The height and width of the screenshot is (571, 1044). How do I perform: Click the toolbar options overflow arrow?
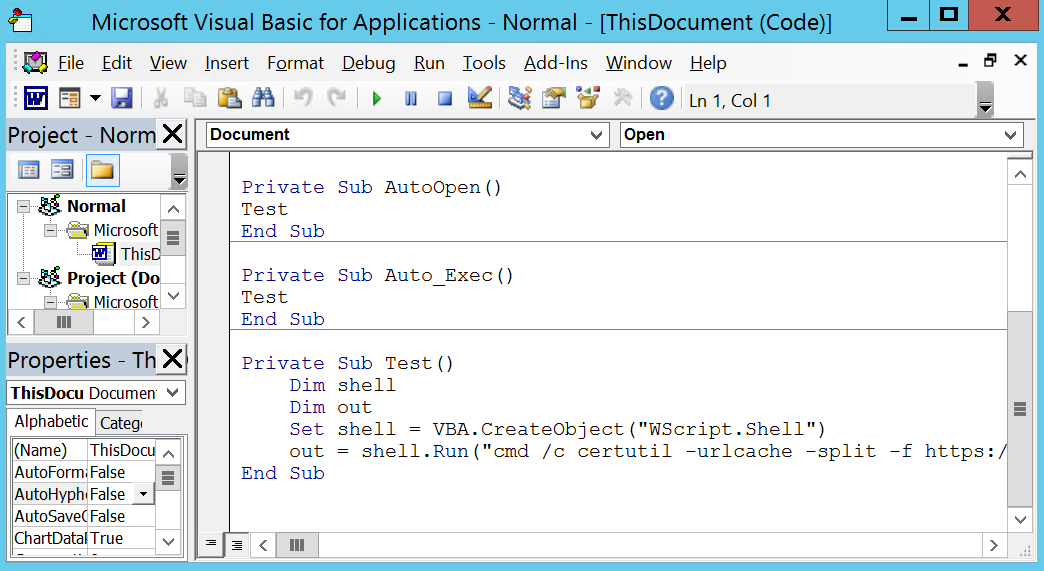(x=985, y=100)
